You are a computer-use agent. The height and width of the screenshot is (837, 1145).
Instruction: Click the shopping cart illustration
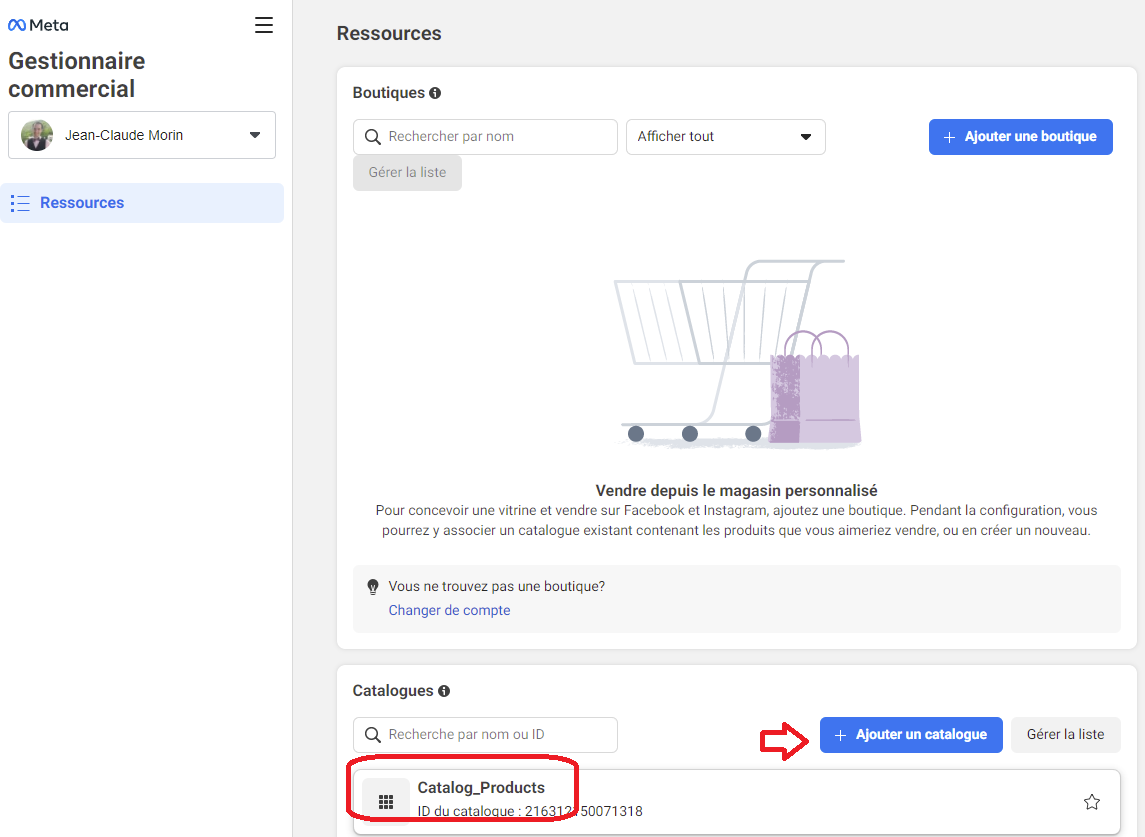(x=737, y=353)
